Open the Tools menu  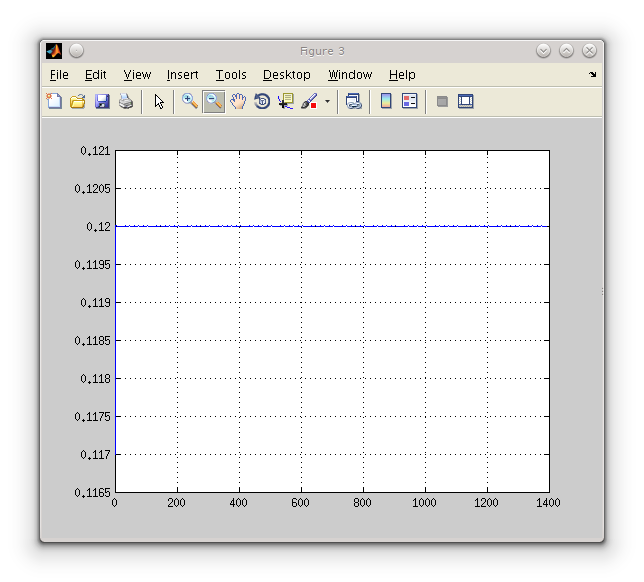(230, 75)
